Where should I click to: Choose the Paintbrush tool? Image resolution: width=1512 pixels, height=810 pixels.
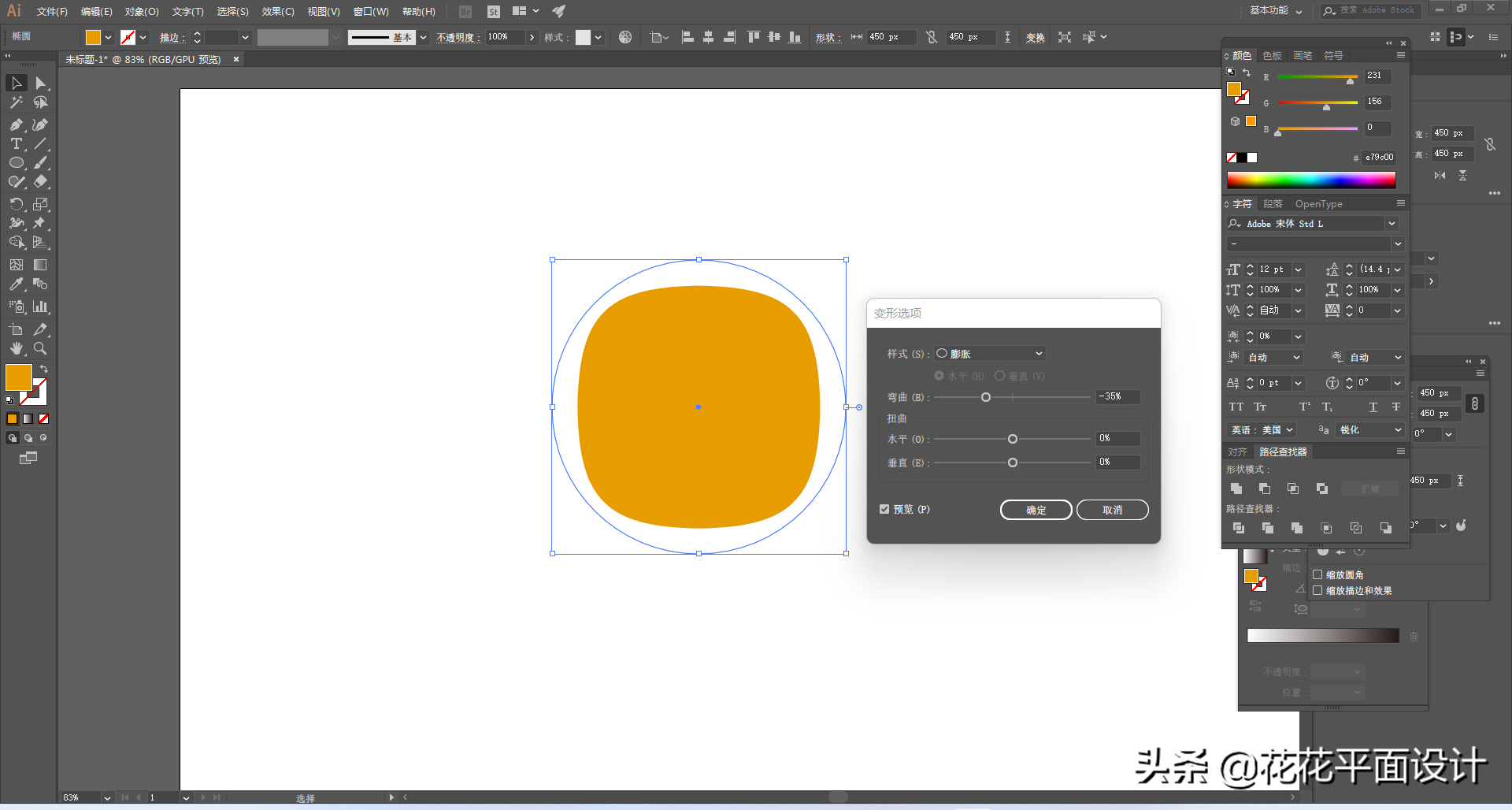(41, 163)
